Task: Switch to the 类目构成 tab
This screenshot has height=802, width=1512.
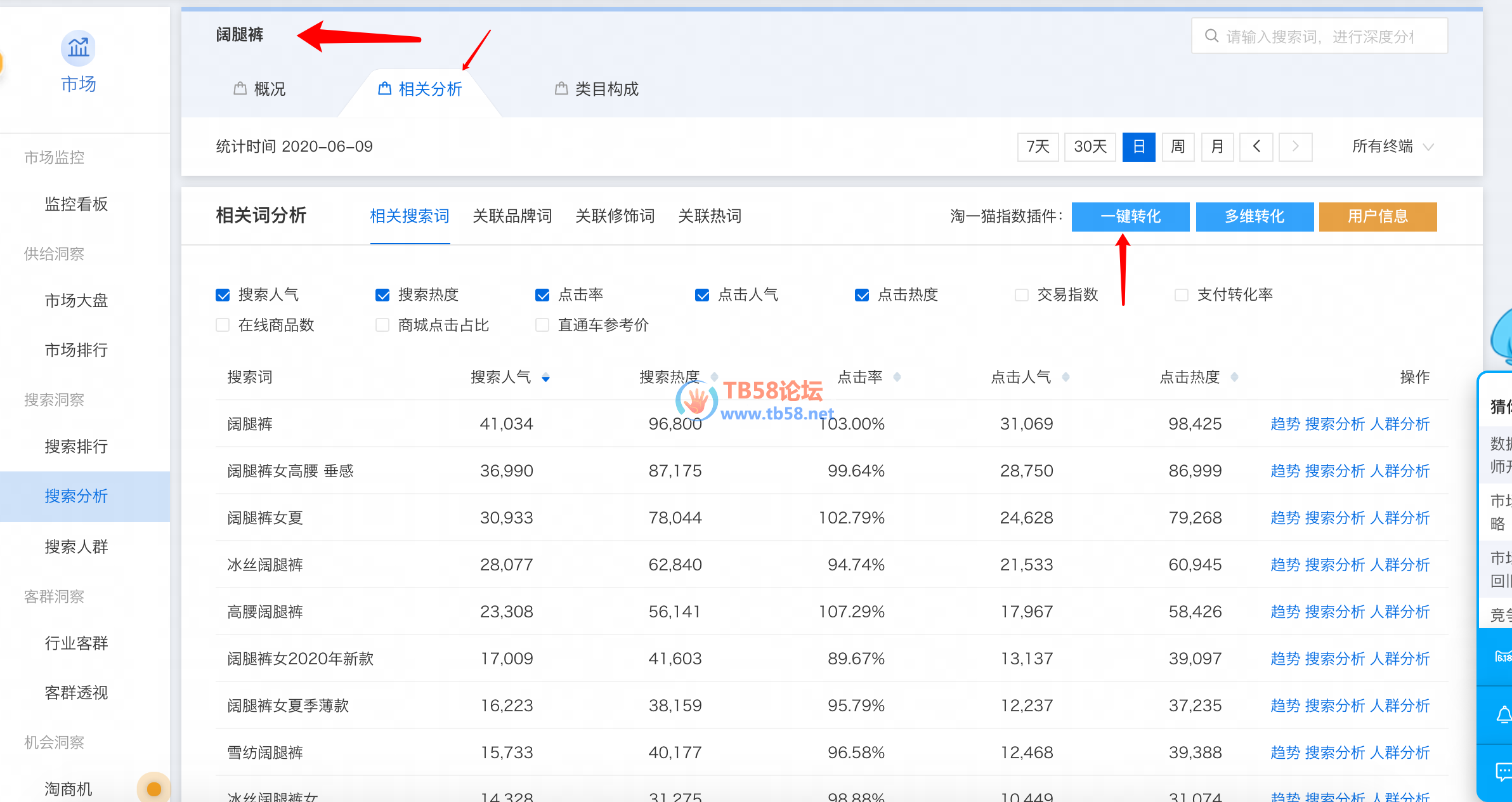Action: pos(597,89)
